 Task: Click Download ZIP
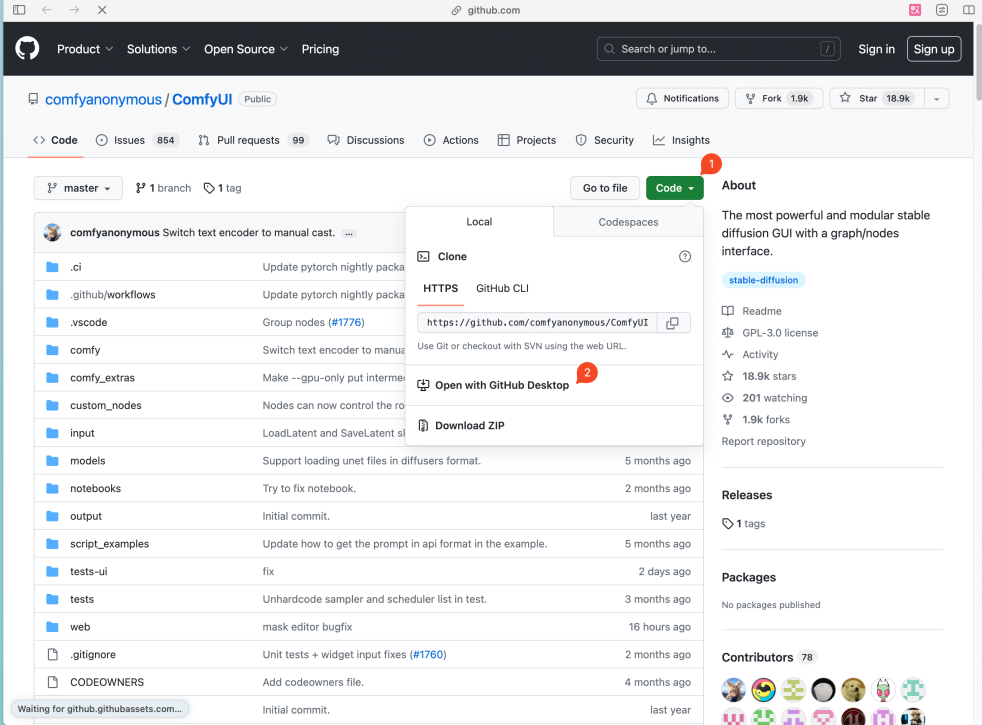(x=461, y=426)
